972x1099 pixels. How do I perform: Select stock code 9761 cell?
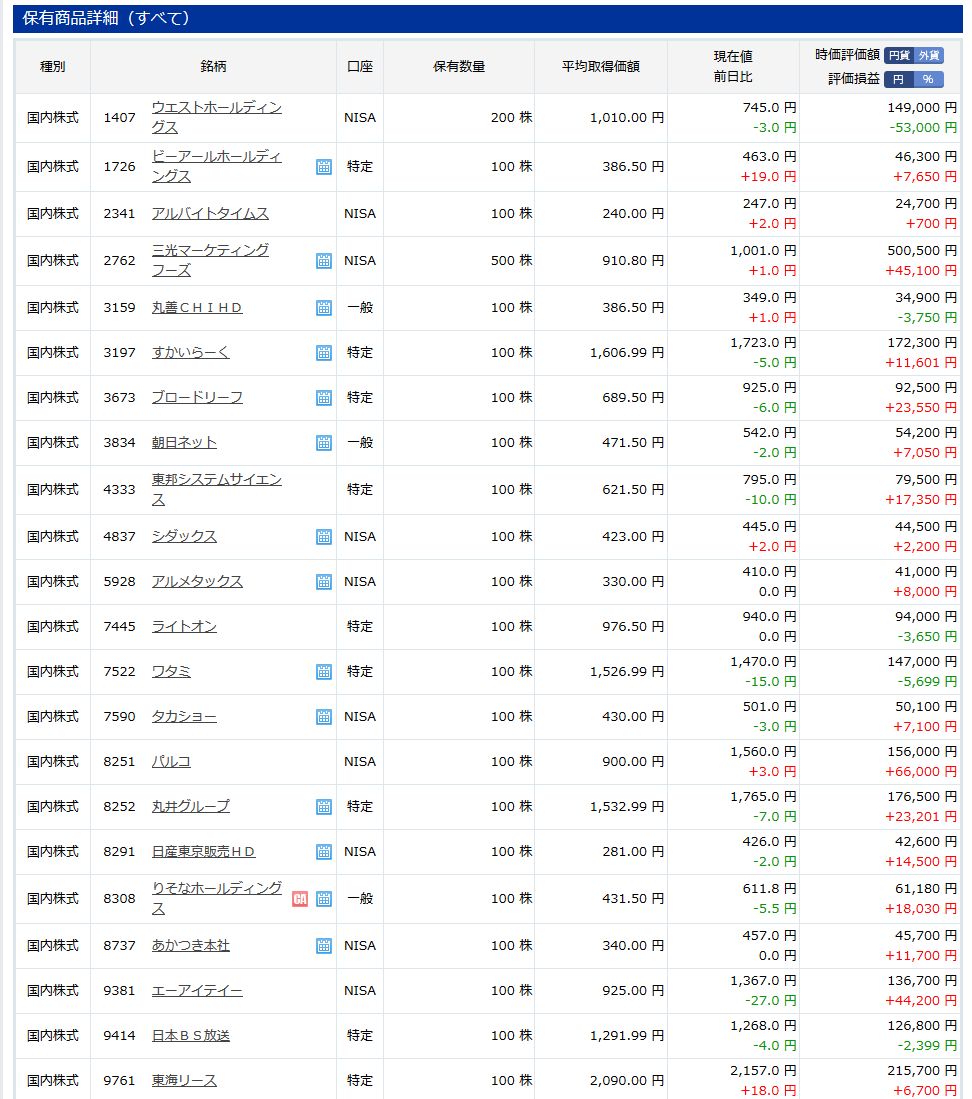point(119,1081)
